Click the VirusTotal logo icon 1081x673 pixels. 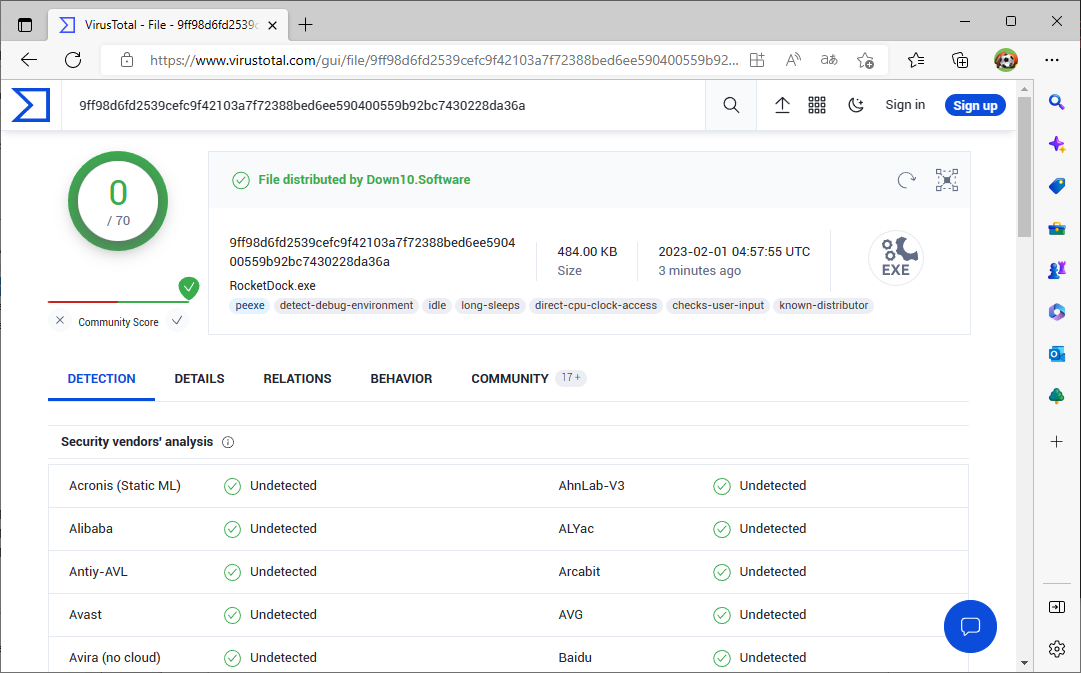coord(31,106)
